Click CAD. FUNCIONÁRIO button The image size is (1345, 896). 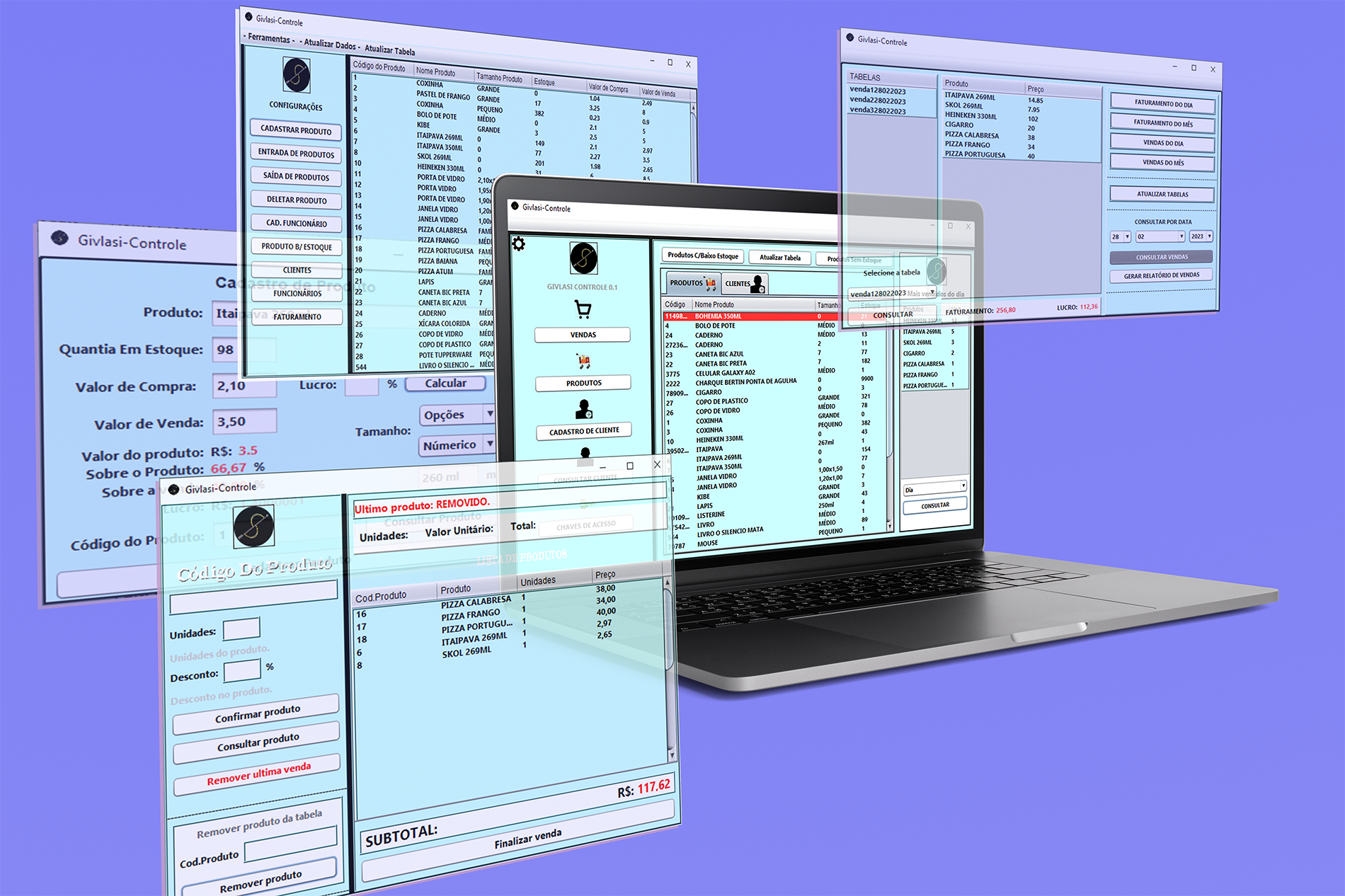(297, 223)
